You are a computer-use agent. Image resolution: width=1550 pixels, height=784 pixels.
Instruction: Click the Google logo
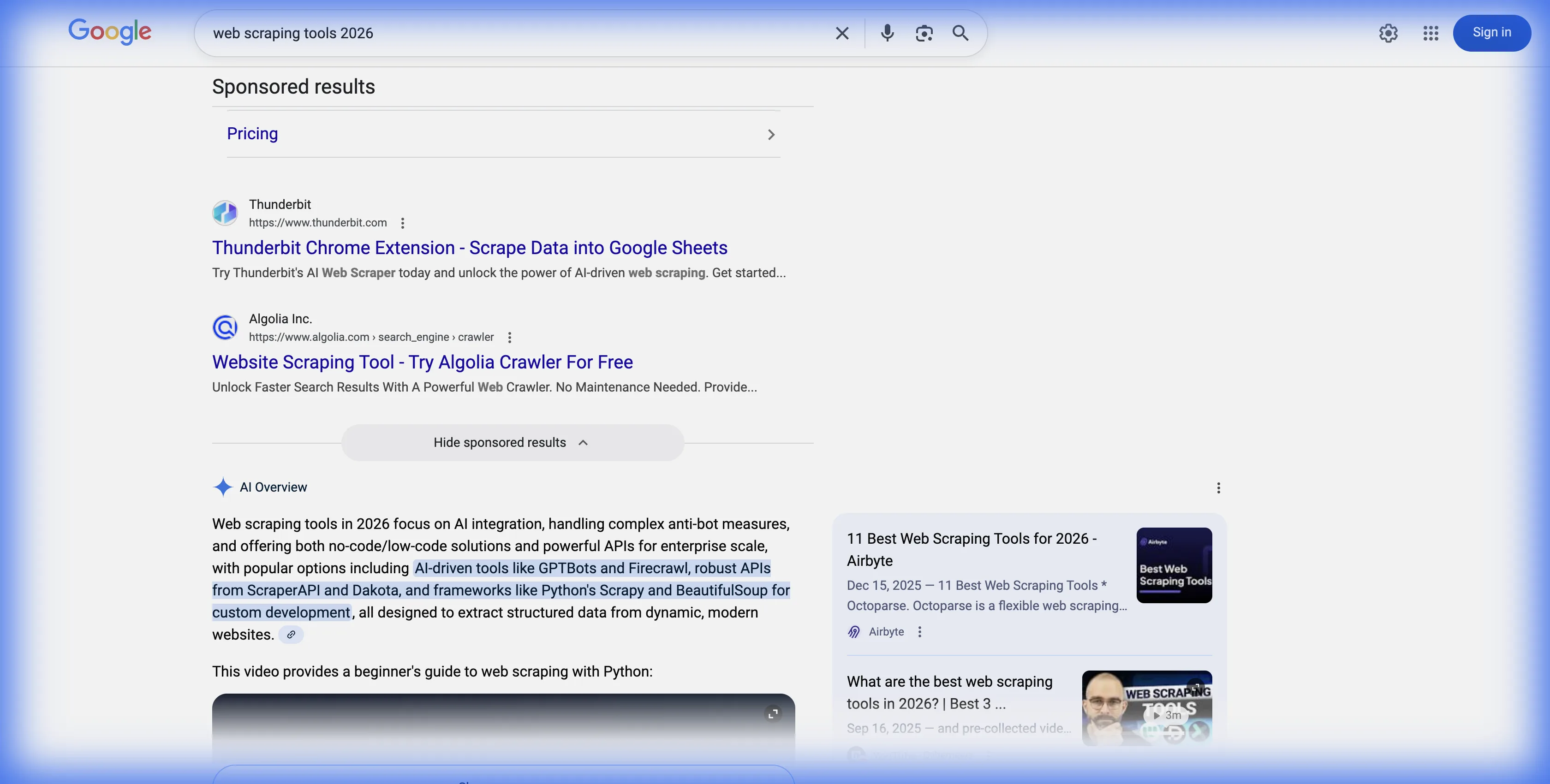[x=110, y=32]
